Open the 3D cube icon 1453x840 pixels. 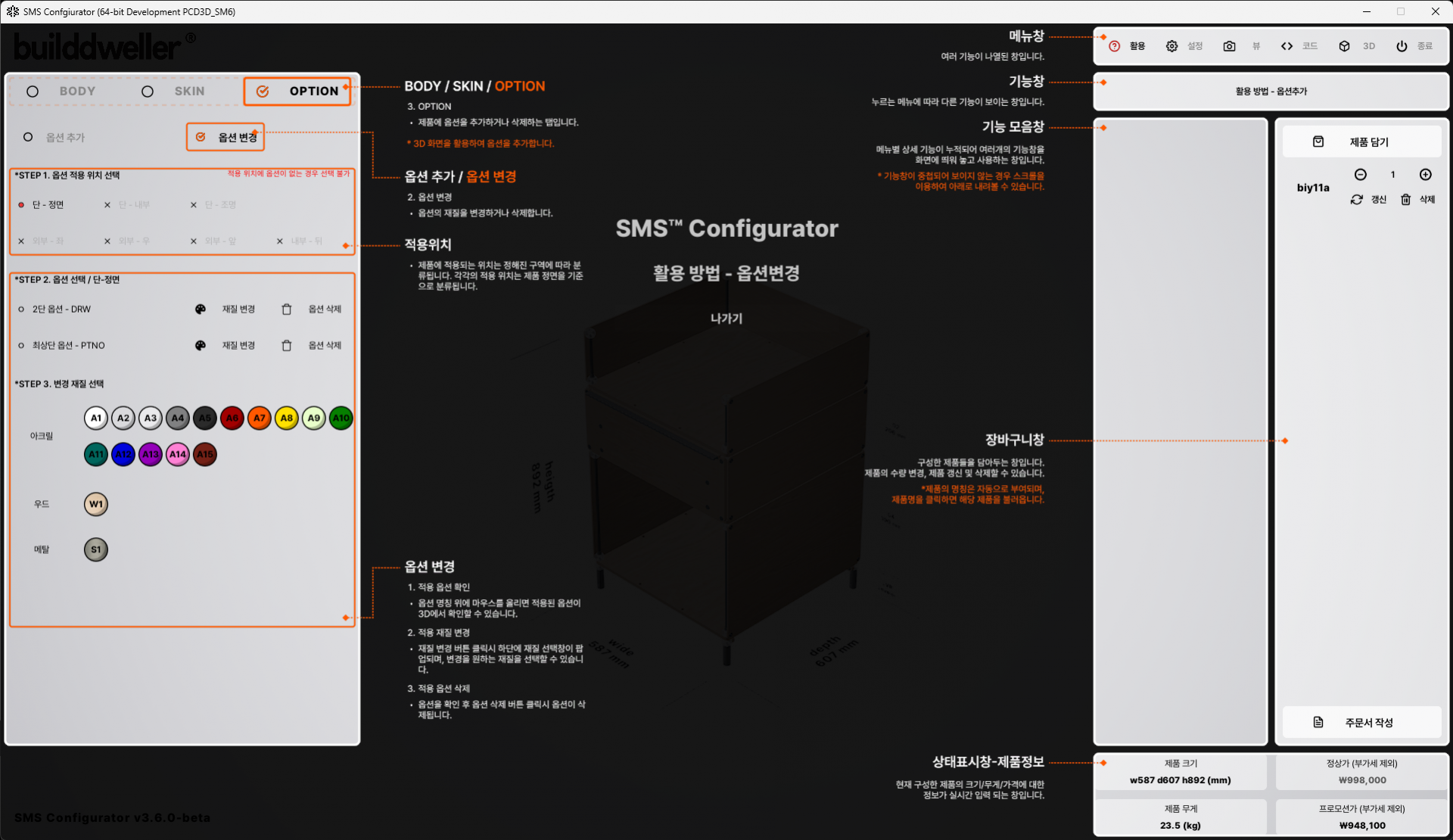coord(1344,46)
